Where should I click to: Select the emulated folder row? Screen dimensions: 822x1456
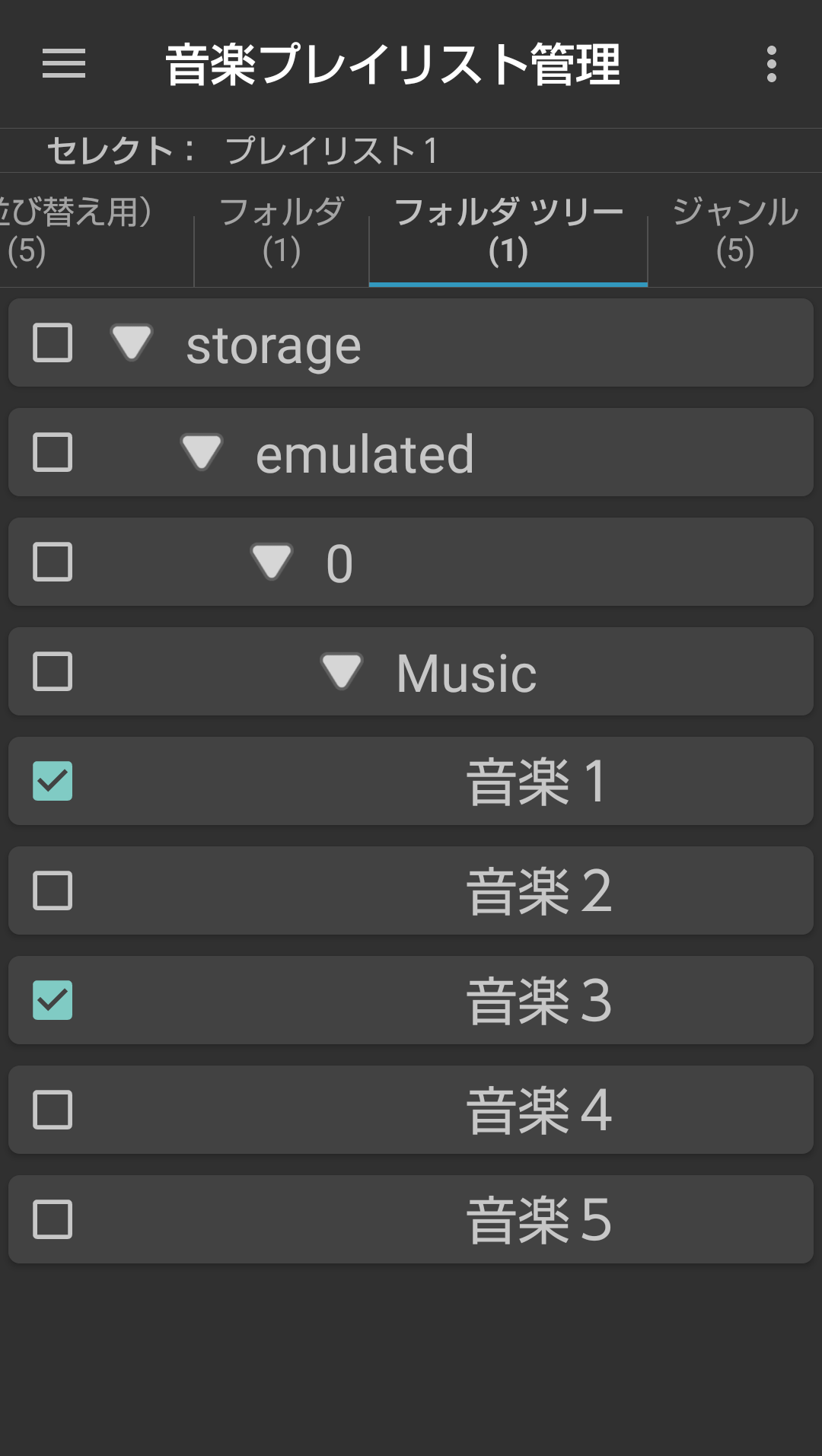pyautogui.click(x=411, y=452)
